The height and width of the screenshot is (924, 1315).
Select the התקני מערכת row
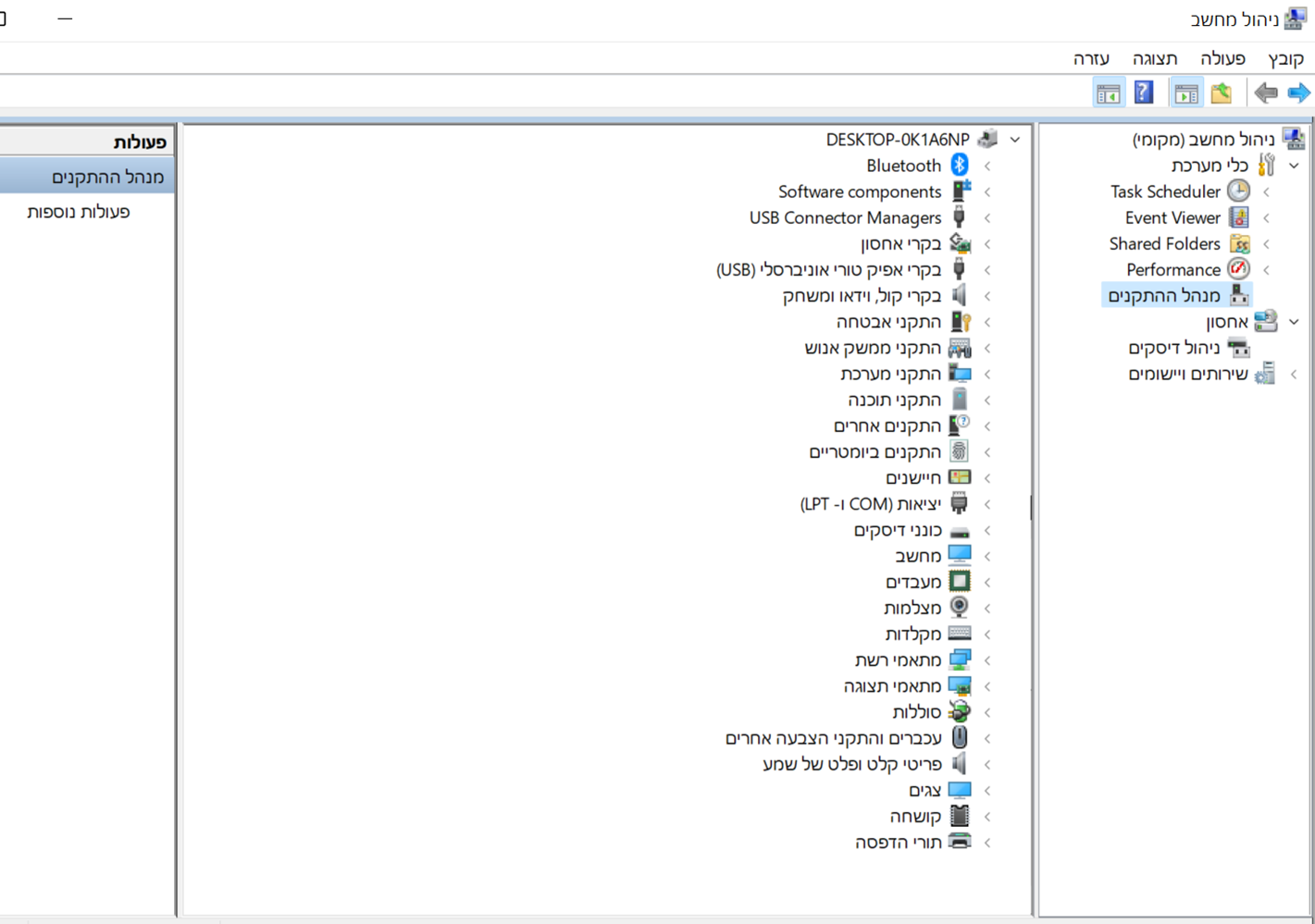click(x=890, y=374)
